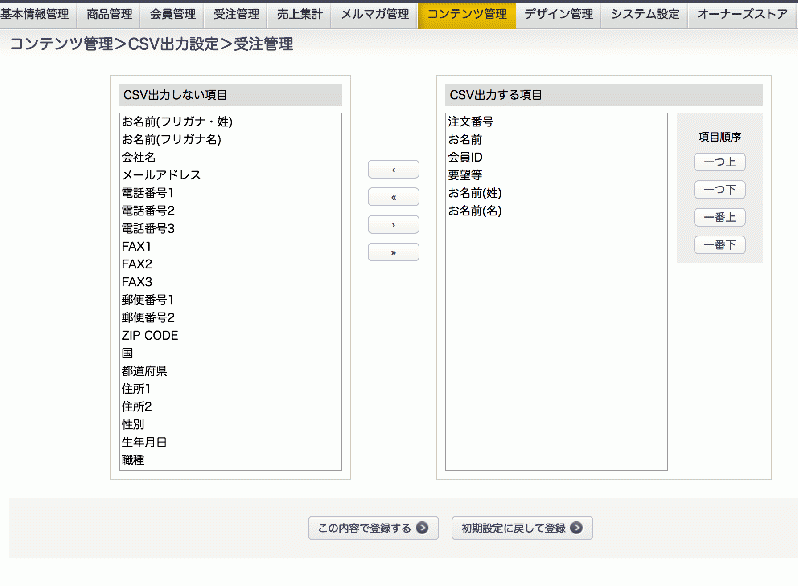This screenshot has height=586, width=798.
Task: Click the double right arrow move-all button
Action: [x=393, y=253]
